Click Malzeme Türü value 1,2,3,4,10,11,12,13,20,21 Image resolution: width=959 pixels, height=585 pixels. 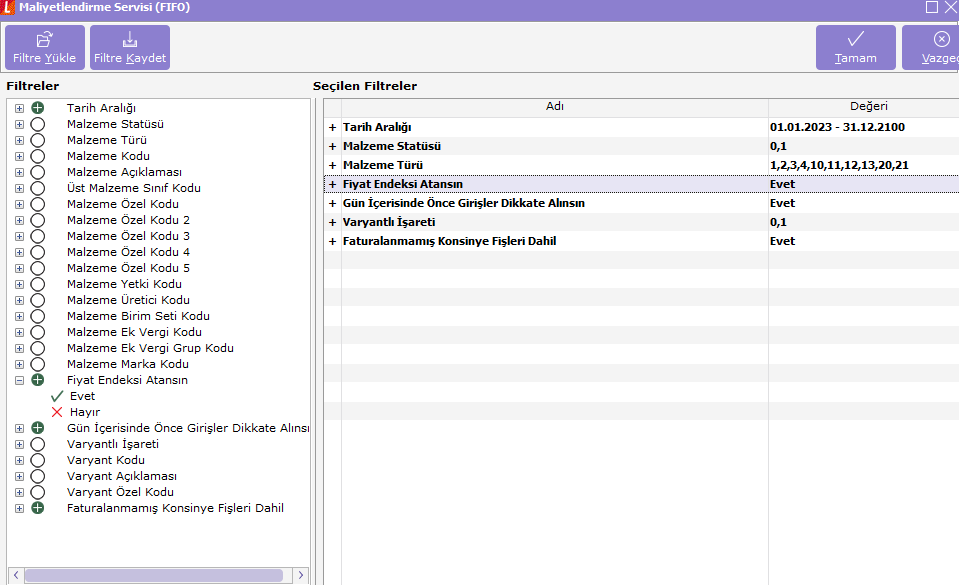pyautogui.click(x=839, y=165)
